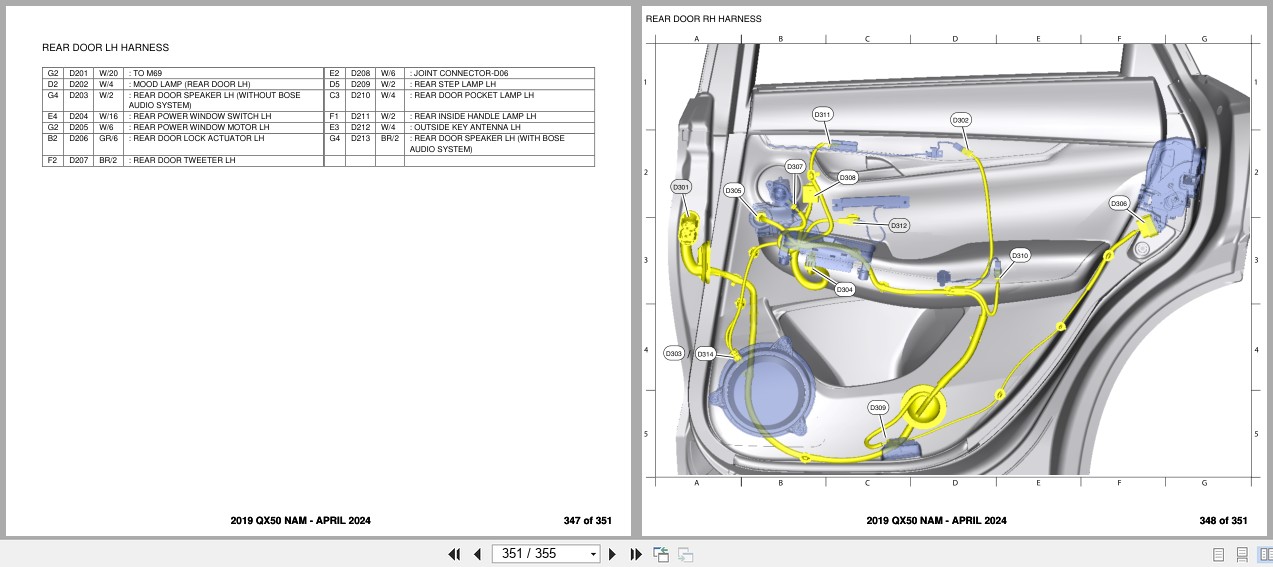Click '347 of 351' page footer

[588, 520]
